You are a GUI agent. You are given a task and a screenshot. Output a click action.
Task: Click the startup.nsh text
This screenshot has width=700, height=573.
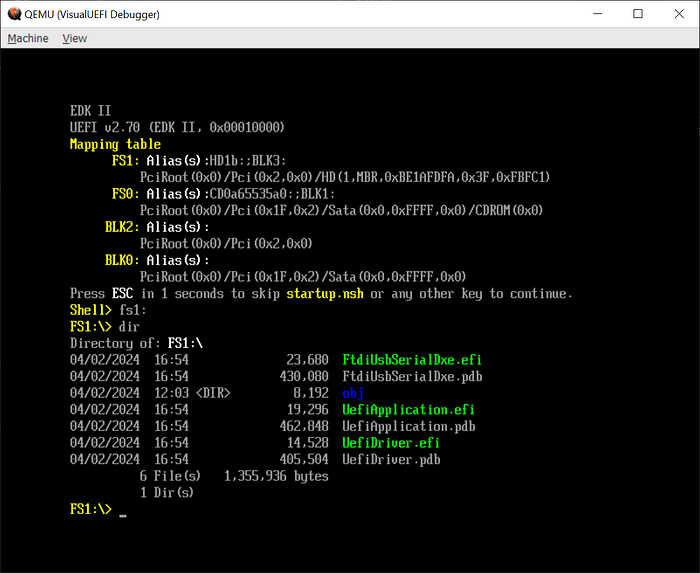325,294
